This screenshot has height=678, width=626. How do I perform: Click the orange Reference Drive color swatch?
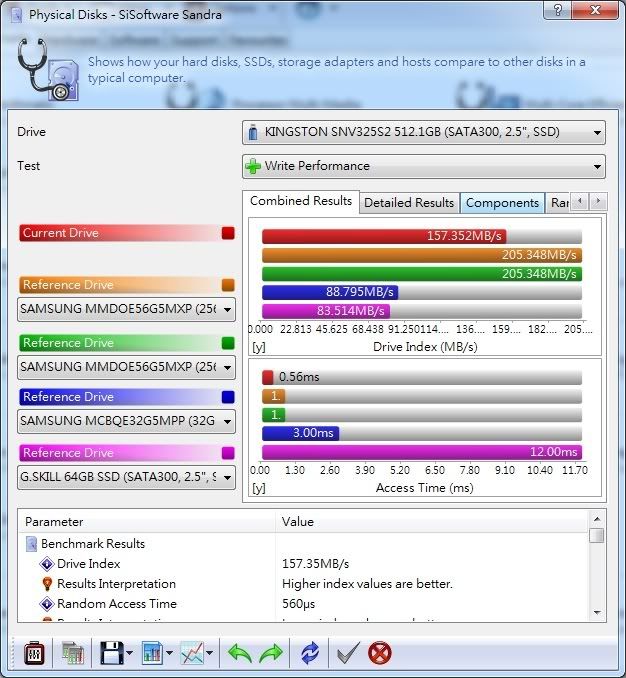point(228,285)
